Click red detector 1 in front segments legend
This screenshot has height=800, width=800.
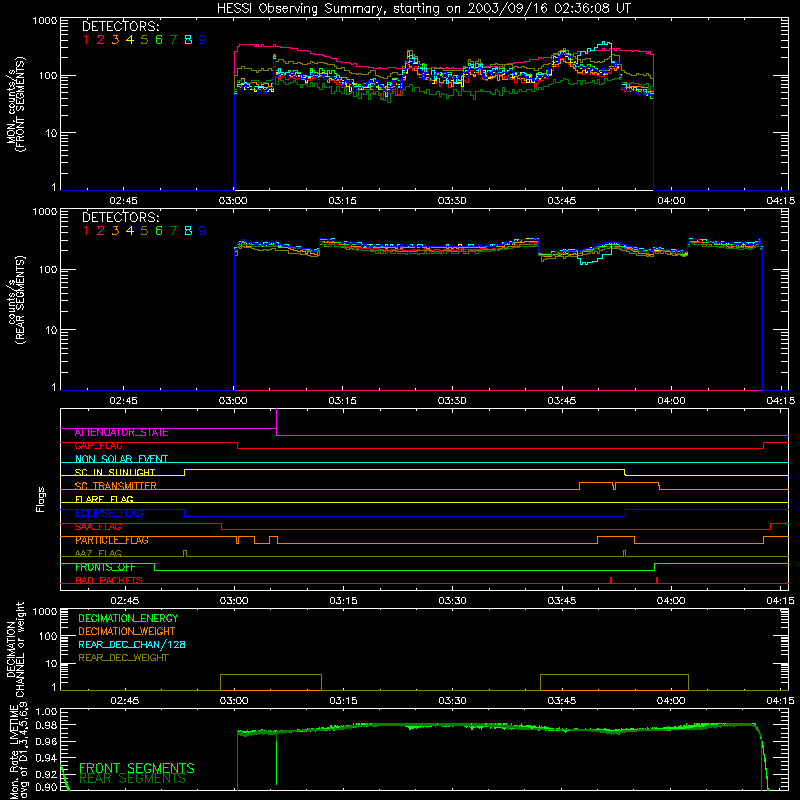point(86,40)
